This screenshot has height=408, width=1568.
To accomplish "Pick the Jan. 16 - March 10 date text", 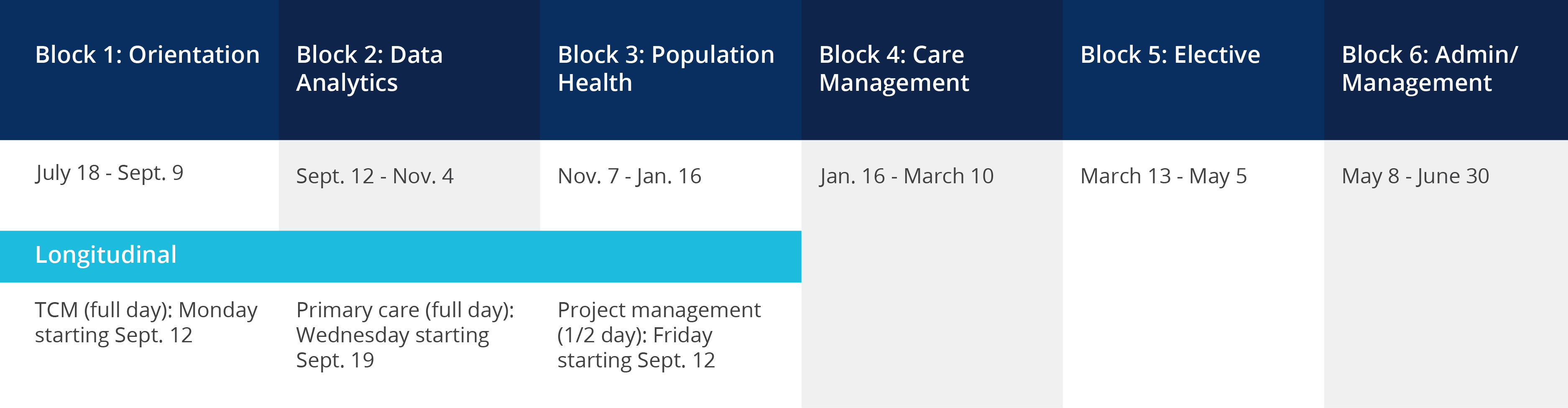I will click(x=906, y=177).
